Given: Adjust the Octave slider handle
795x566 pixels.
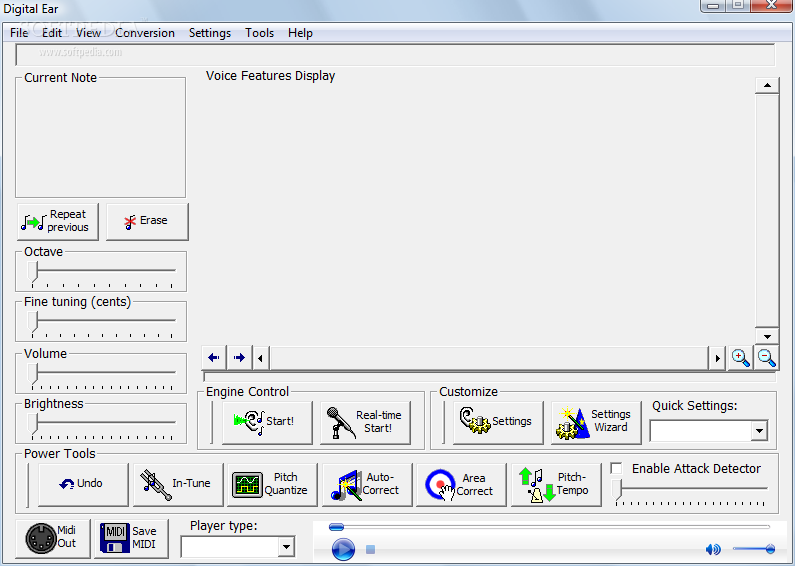Looking at the screenshot, I should pyautogui.click(x=33, y=272).
